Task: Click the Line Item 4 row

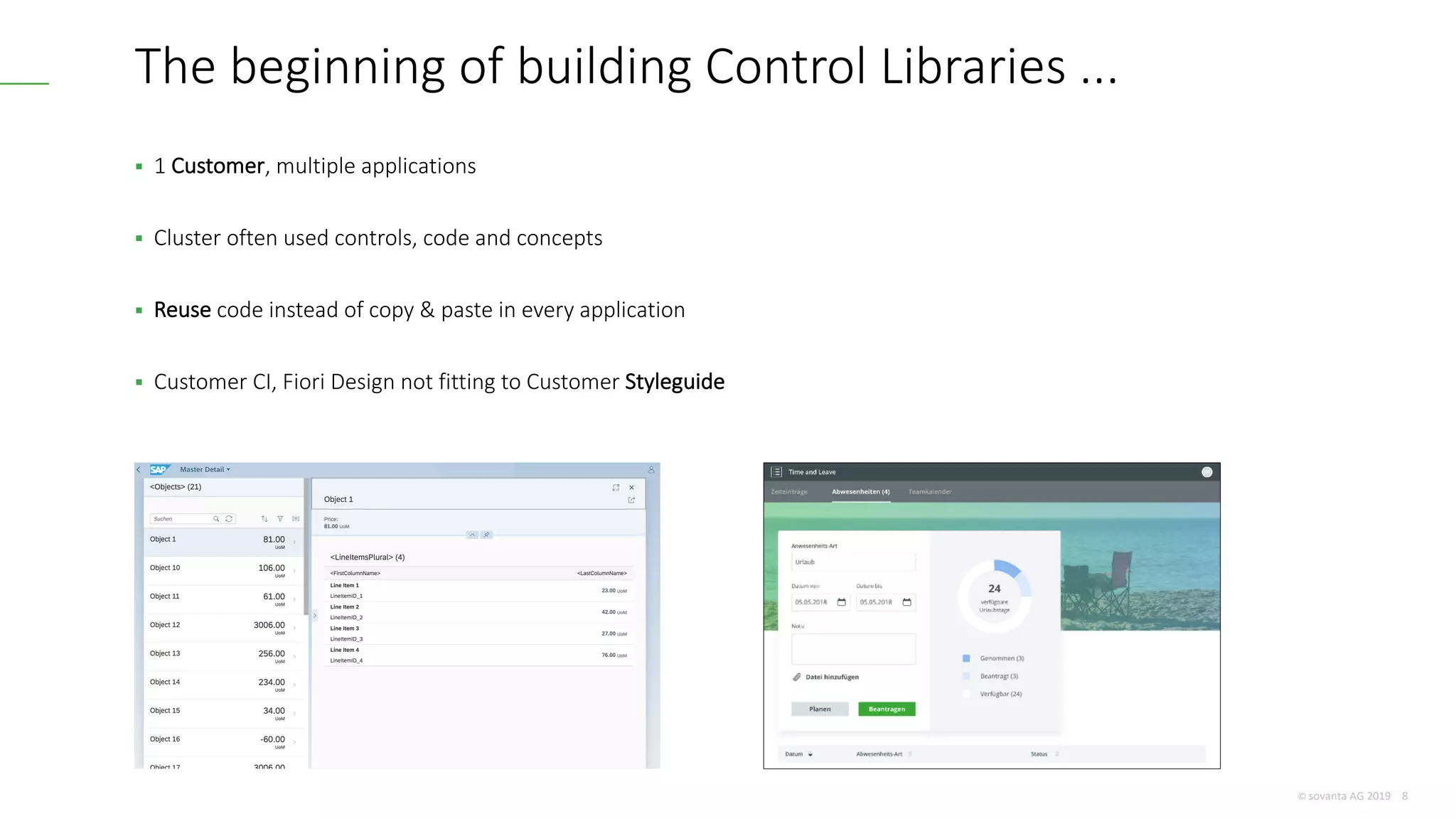Action: 478,655
